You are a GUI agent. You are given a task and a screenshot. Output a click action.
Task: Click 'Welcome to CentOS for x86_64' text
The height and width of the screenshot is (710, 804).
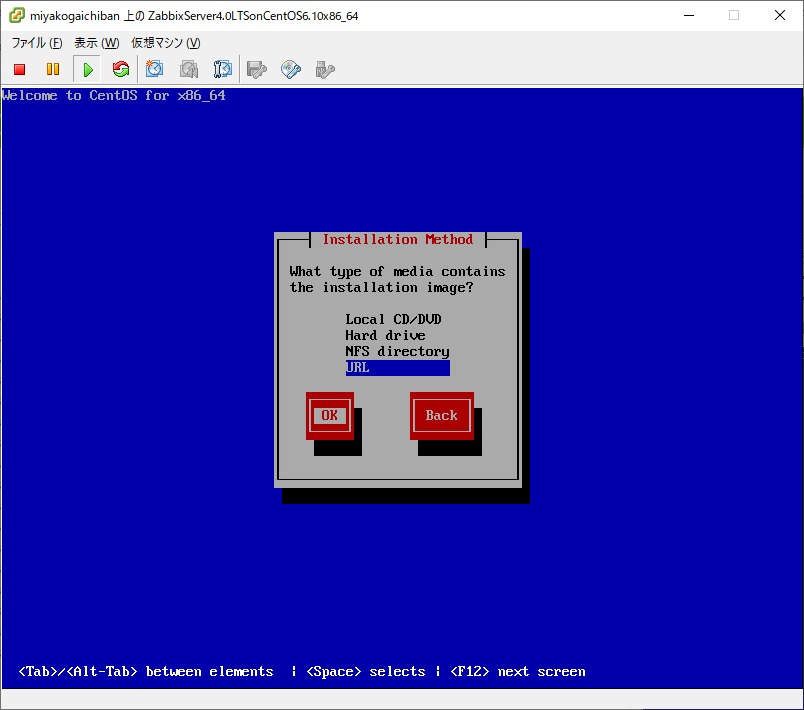(x=114, y=95)
